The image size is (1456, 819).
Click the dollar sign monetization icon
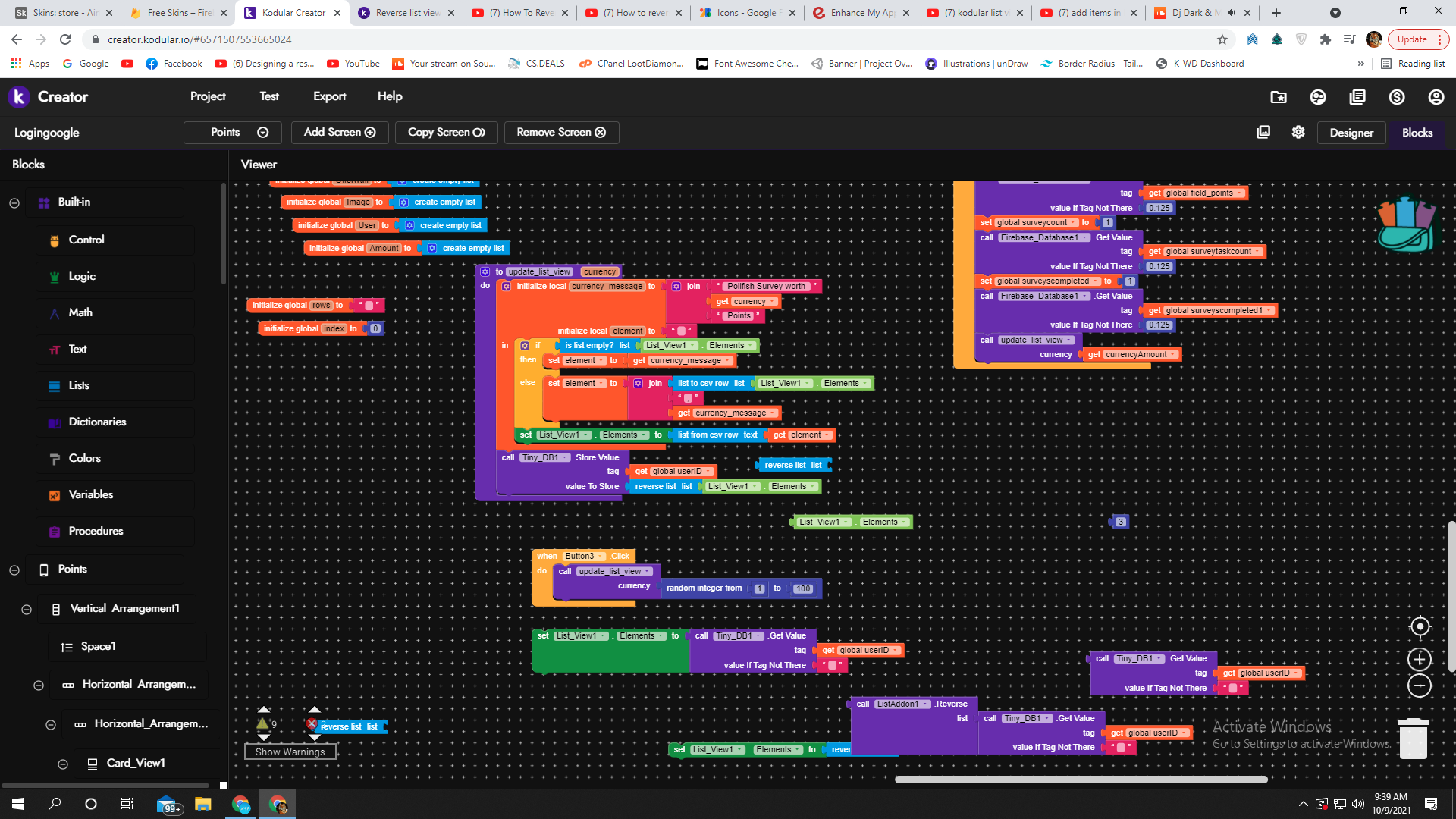coord(1397,97)
